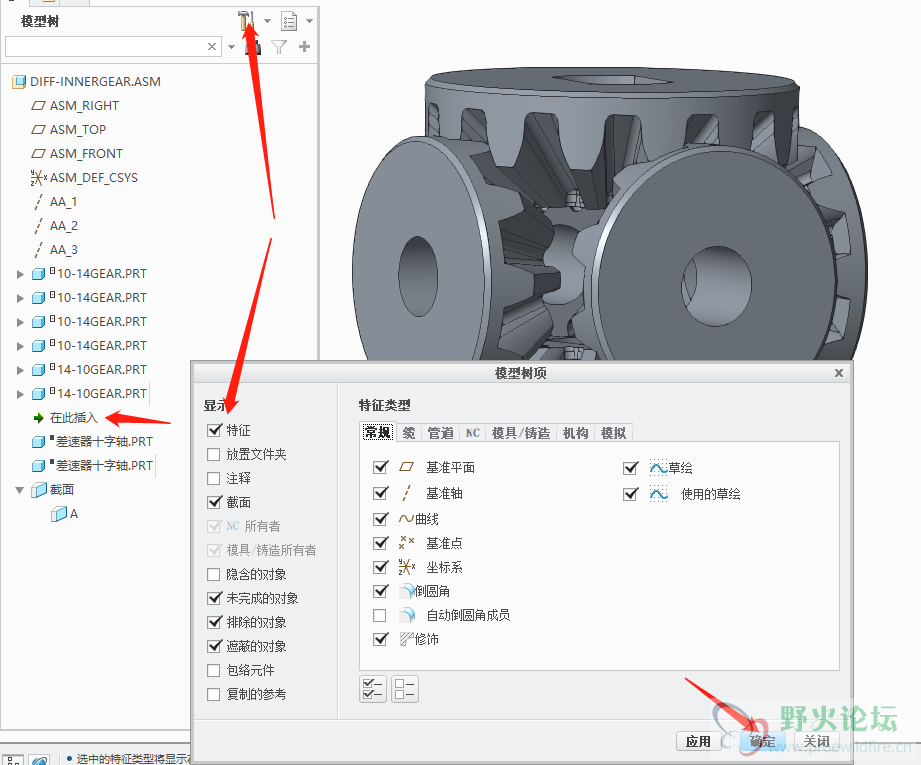Click the select-all feature types icon
The image size is (921, 765).
point(373,689)
